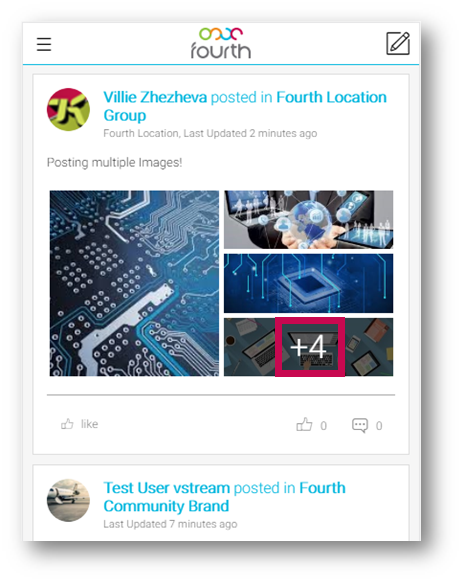Tap the compose new post icon
The height and width of the screenshot is (583, 463).
coord(398,44)
